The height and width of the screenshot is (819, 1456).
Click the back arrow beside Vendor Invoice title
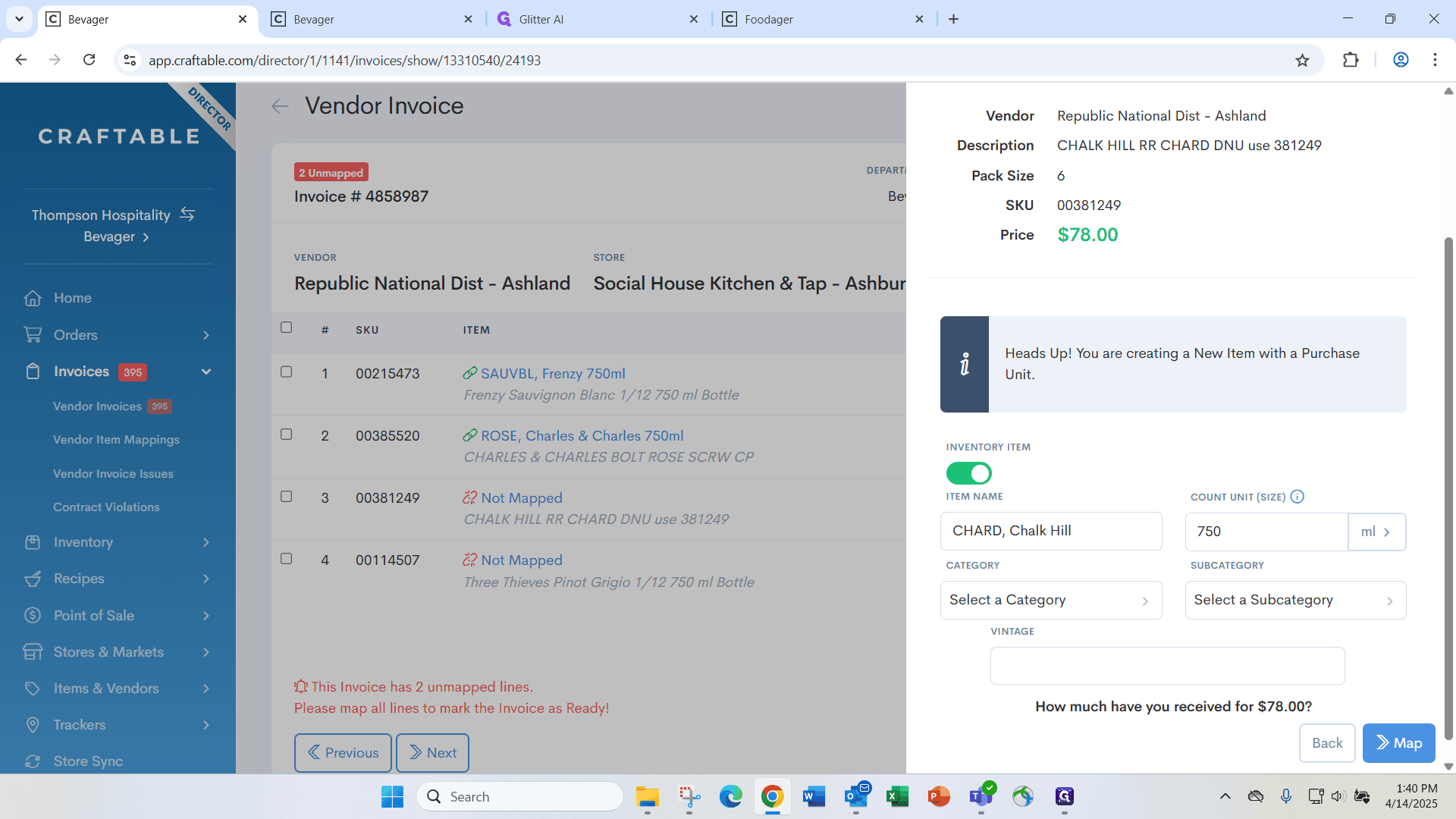pyautogui.click(x=281, y=106)
